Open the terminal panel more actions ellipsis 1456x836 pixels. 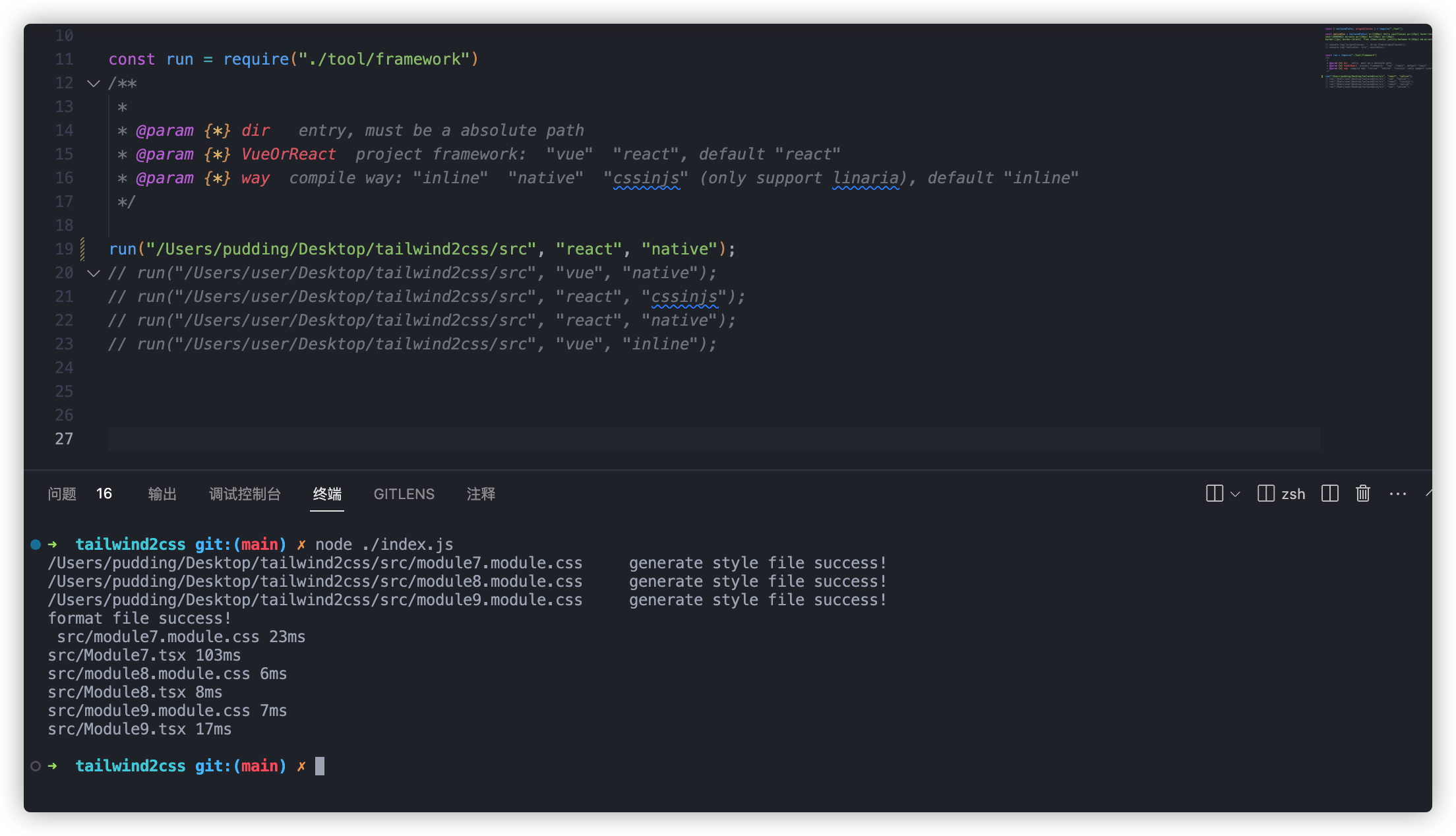click(x=1397, y=493)
